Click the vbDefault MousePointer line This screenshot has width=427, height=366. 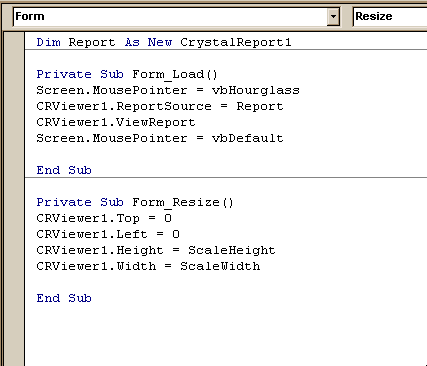click(160, 138)
